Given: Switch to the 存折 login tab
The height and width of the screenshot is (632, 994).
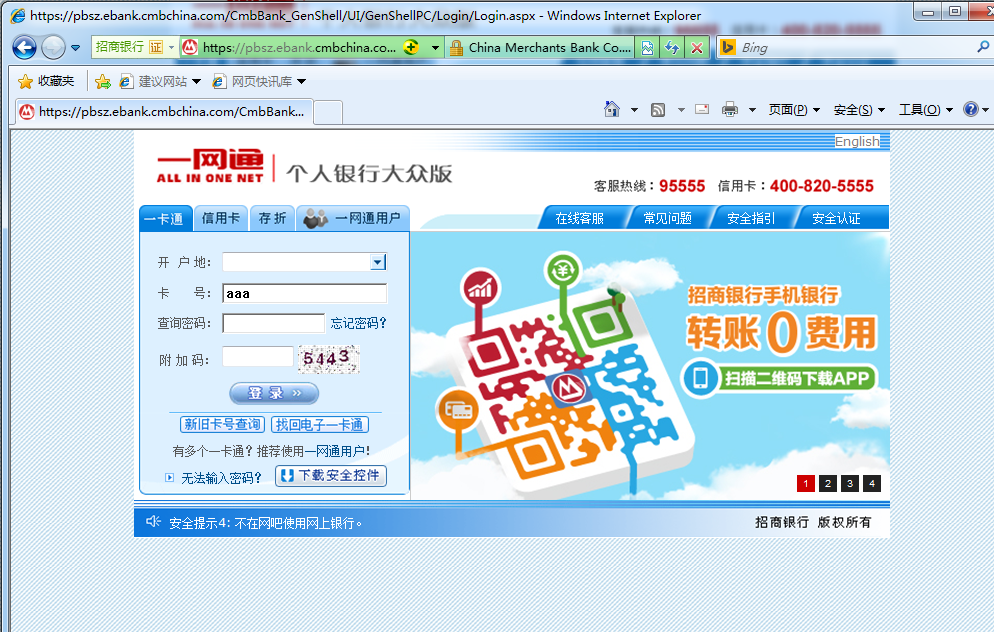Looking at the screenshot, I should pyautogui.click(x=272, y=218).
